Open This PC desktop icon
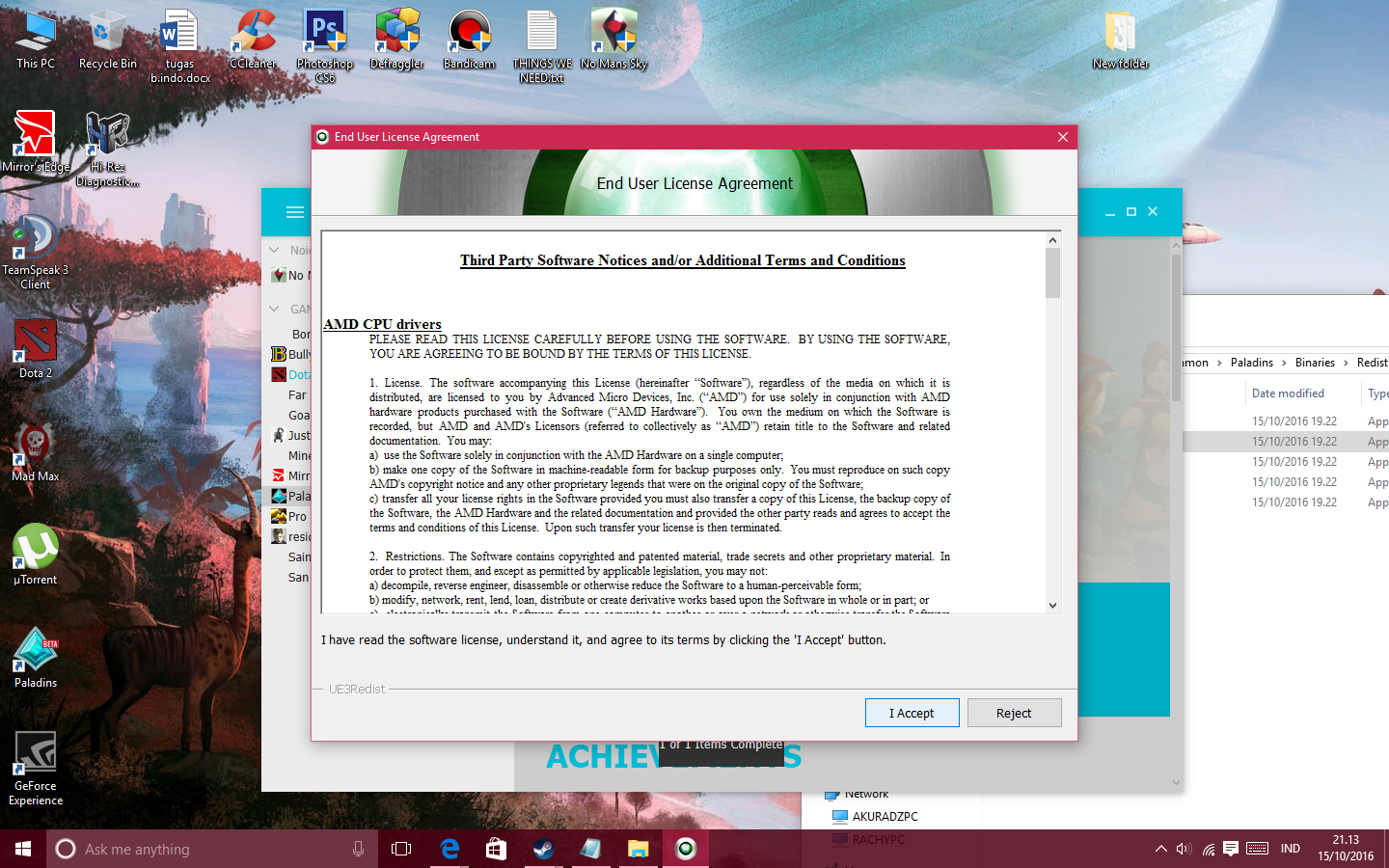The height and width of the screenshot is (868, 1389). click(x=36, y=40)
